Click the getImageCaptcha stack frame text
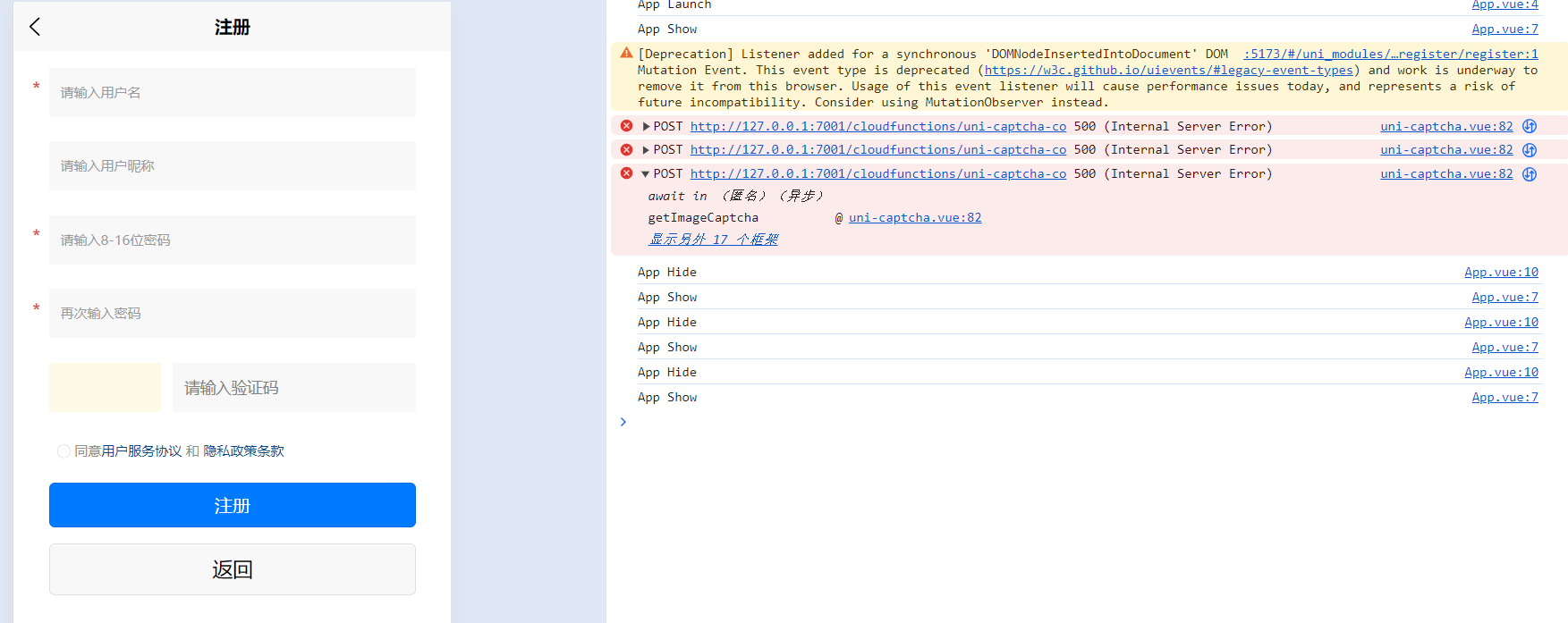The height and width of the screenshot is (623, 1568). tap(703, 217)
